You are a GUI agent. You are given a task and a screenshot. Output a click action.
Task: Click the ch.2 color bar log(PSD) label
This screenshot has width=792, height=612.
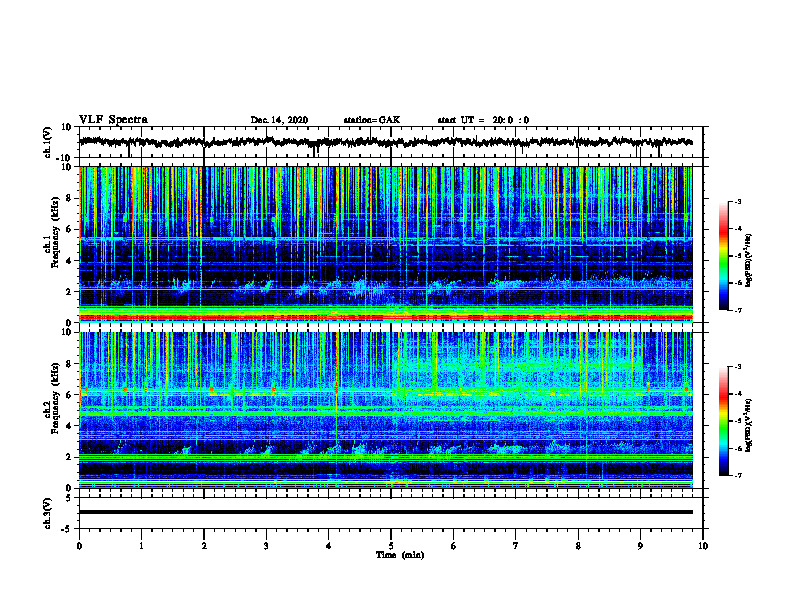tap(749, 425)
